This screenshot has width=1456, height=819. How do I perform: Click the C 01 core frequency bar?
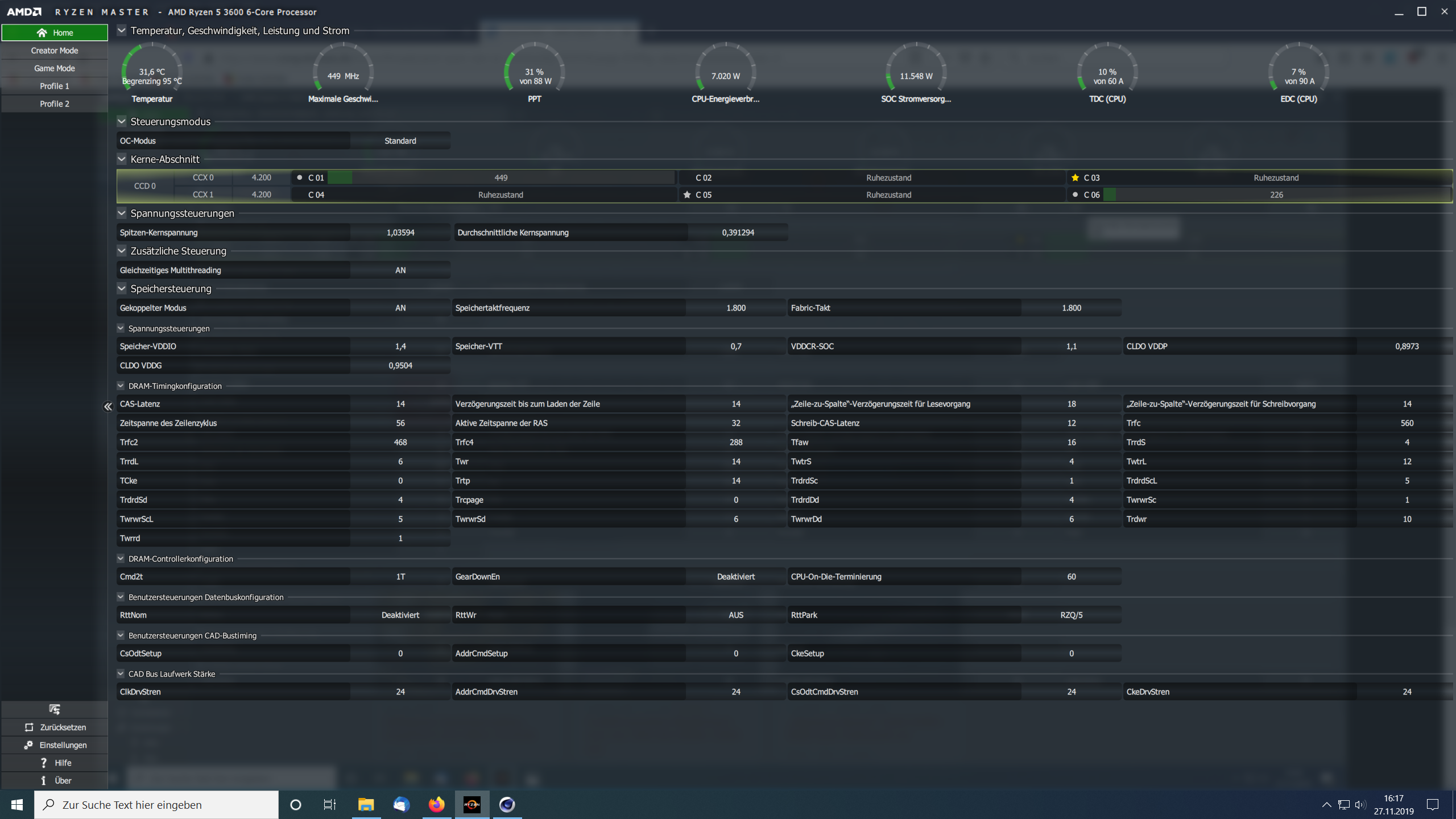(500, 177)
